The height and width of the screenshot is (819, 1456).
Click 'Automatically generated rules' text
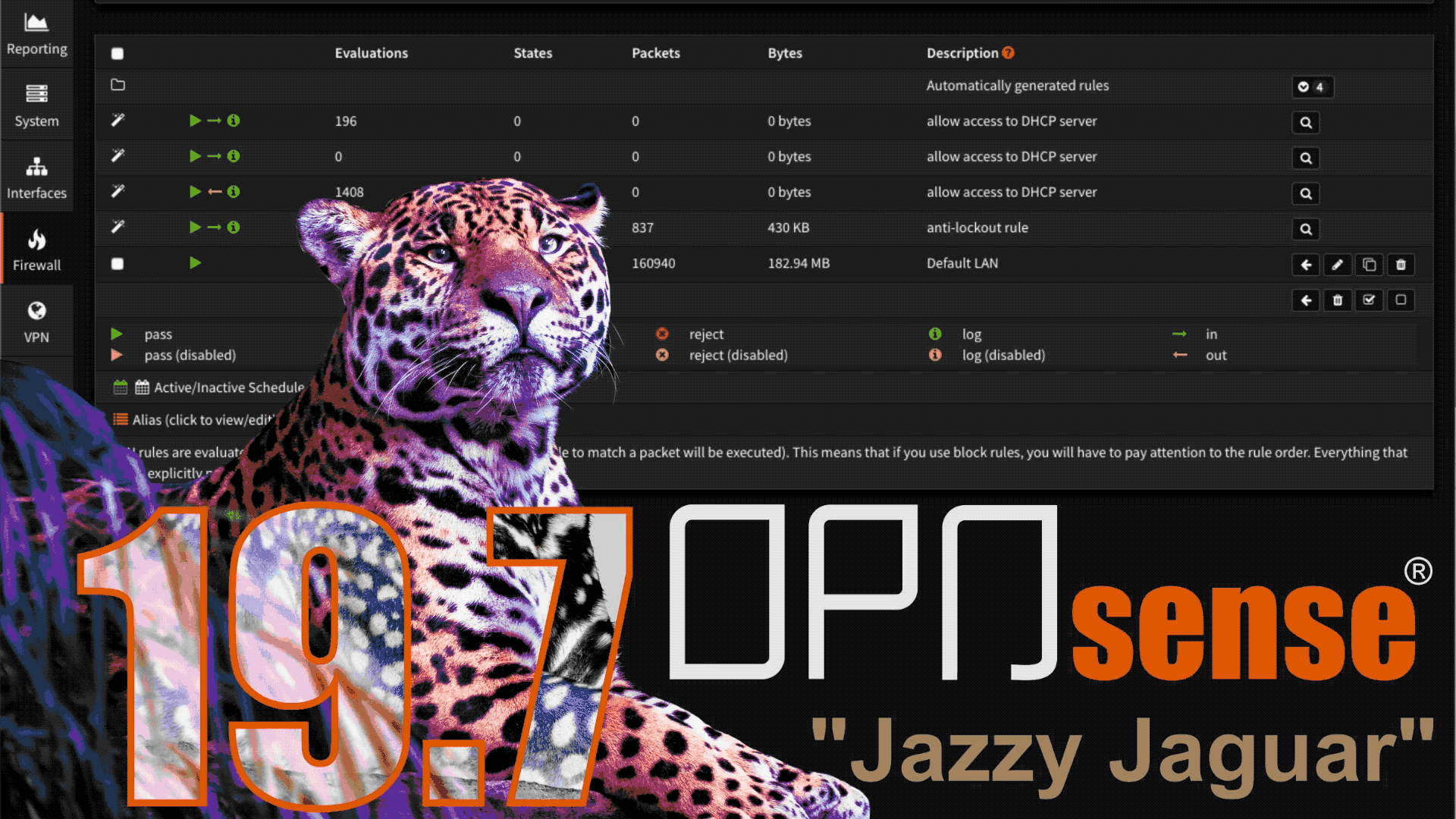[1018, 86]
